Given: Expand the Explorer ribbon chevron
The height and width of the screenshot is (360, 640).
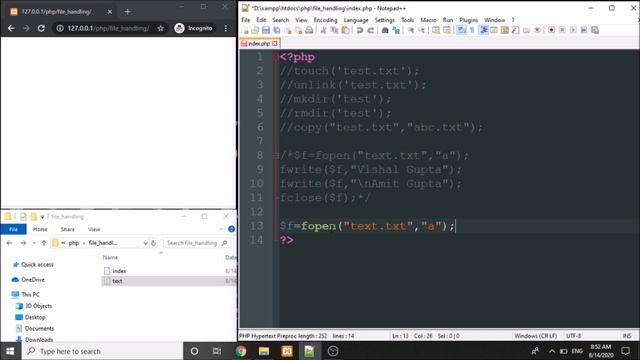Looking at the screenshot, I should click(221, 229).
